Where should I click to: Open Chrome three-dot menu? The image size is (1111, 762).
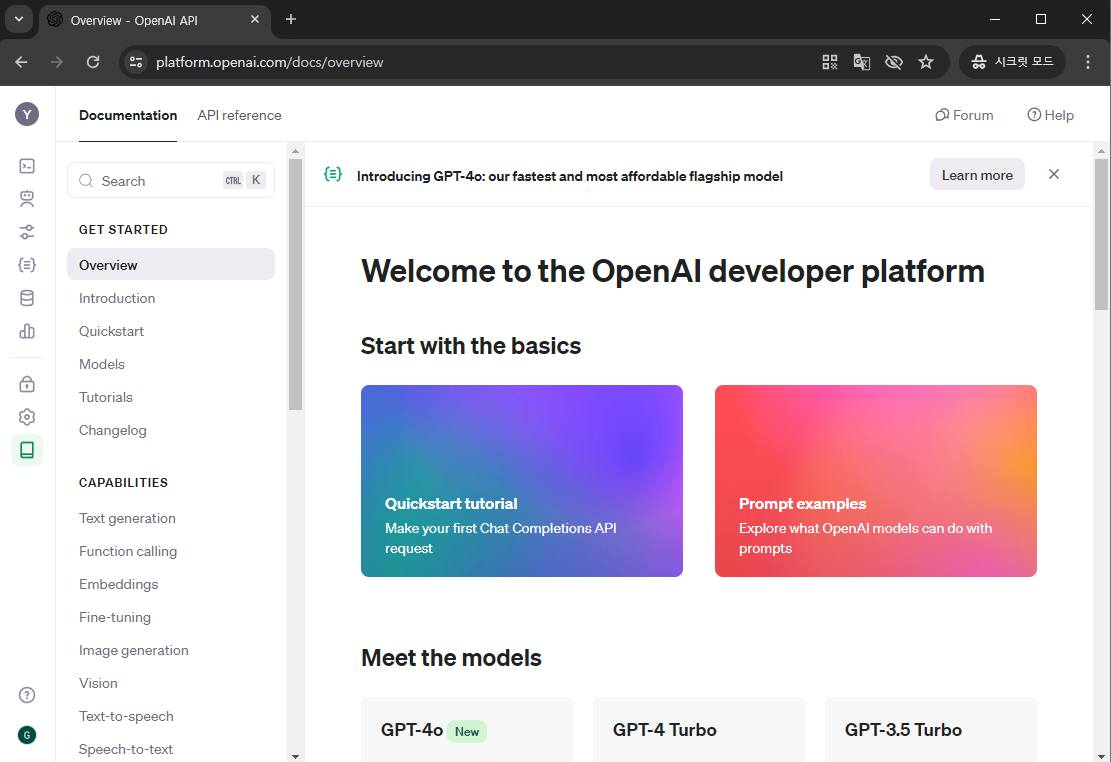coord(1088,62)
